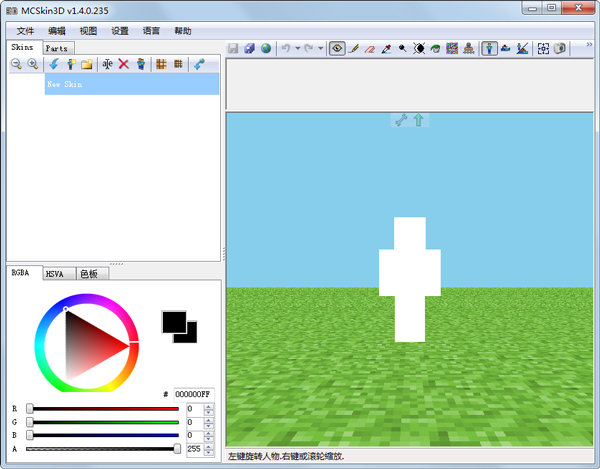The image size is (600, 469).
Task: Click the hex color input field
Action: tap(193, 394)
